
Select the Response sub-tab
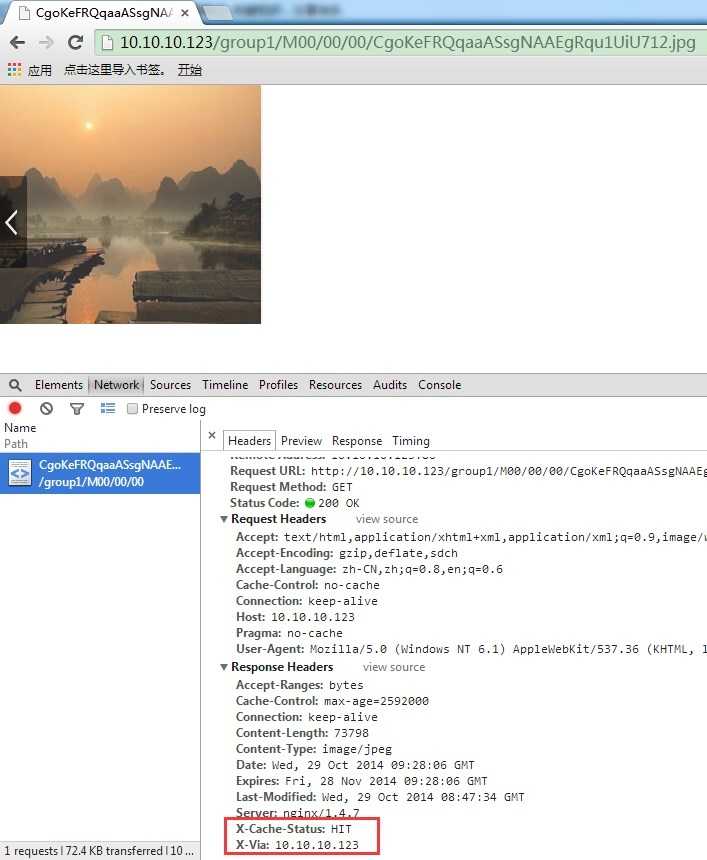click(357, 441)
